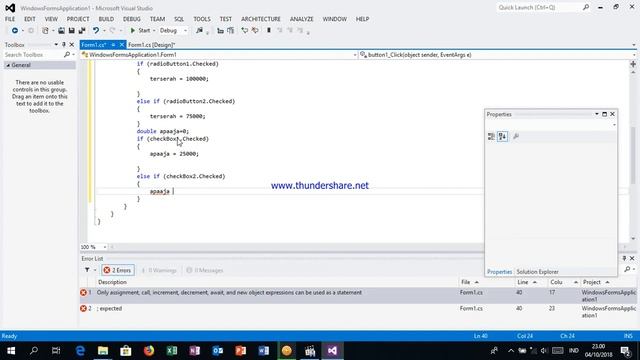Image resolution: width=640 pixels, height=360 pixels.
Task: Click the Error List filter funnel icon
Action: click(x=87, y=270)
